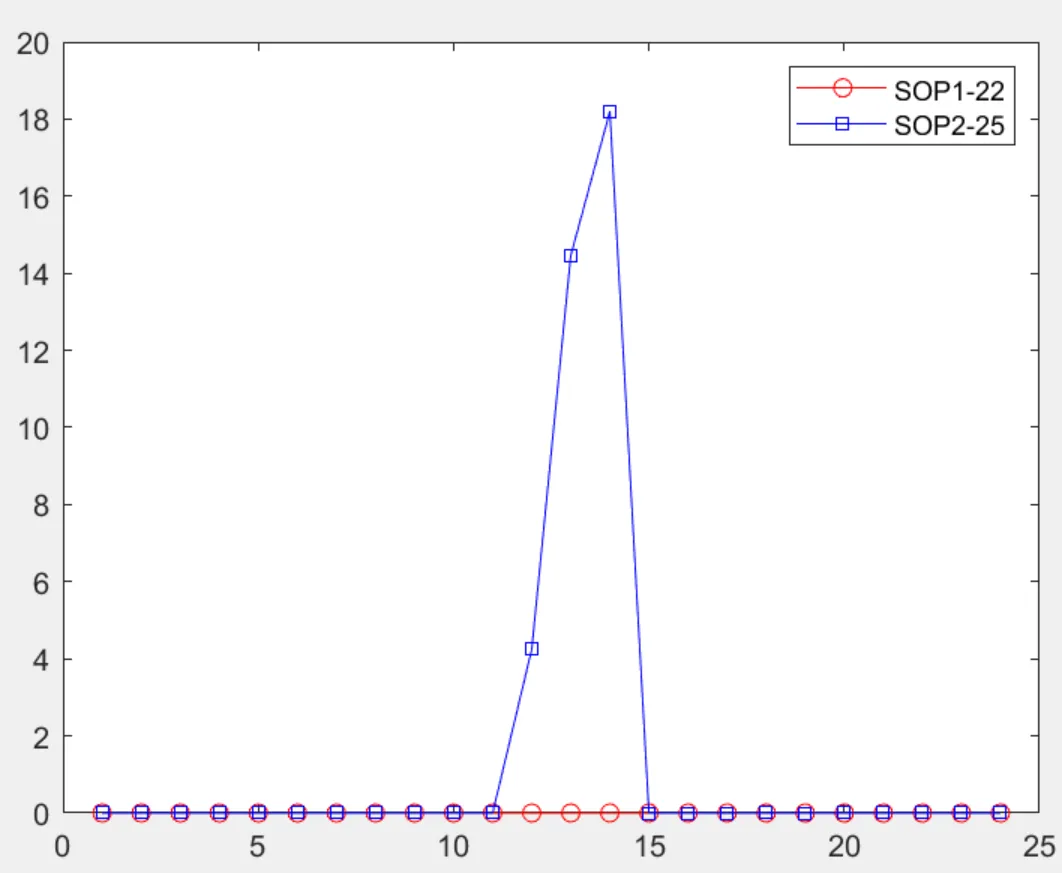Click the y-axis tick label 4
Viewport: 1062px width, 873px height.
(41, 660)
